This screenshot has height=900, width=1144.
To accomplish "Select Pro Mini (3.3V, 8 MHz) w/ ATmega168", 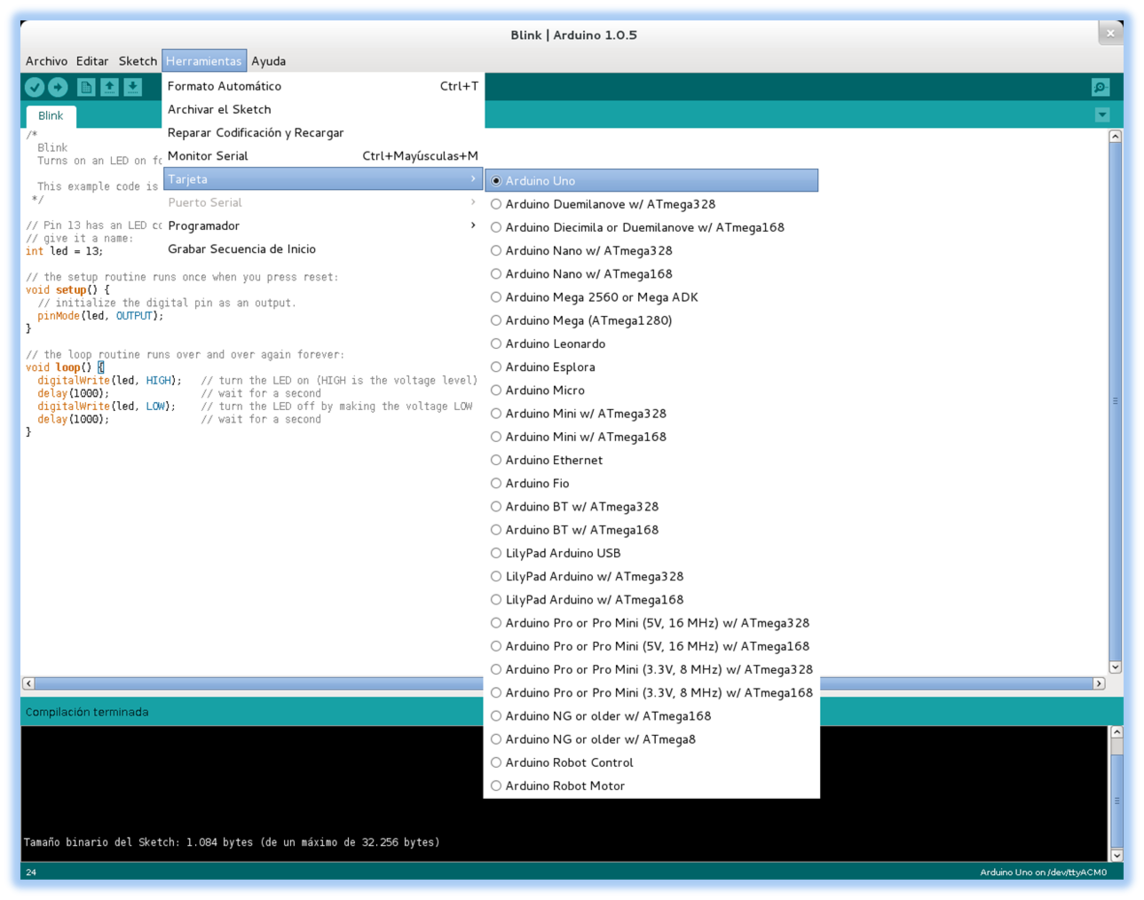I will tap(652, 693).
